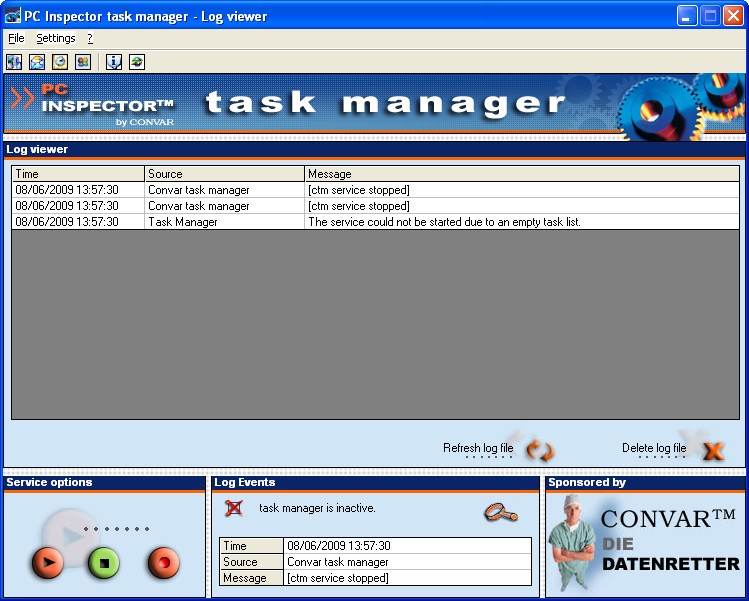Select the empty task list message cell
Screen dimensions: 749x601
click(522, 222)
